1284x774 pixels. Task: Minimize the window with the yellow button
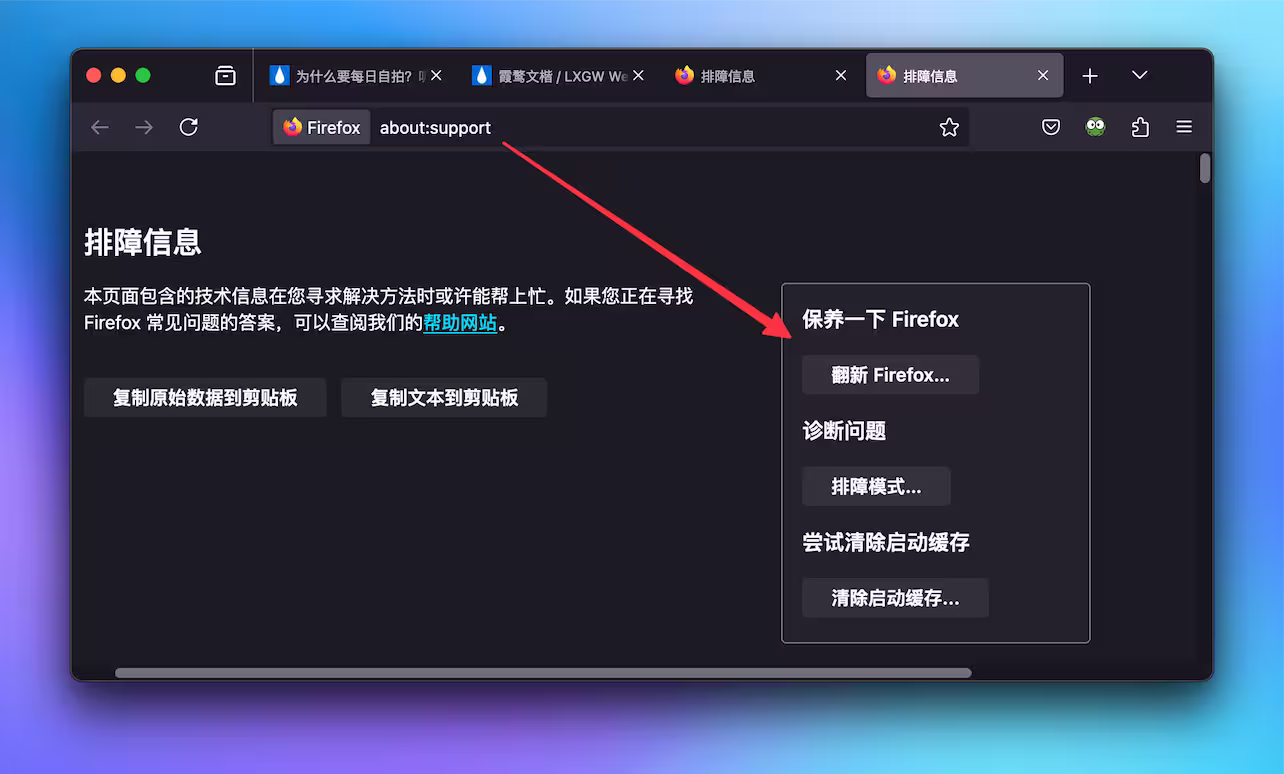pyautogui.click(x=118, y=75)
